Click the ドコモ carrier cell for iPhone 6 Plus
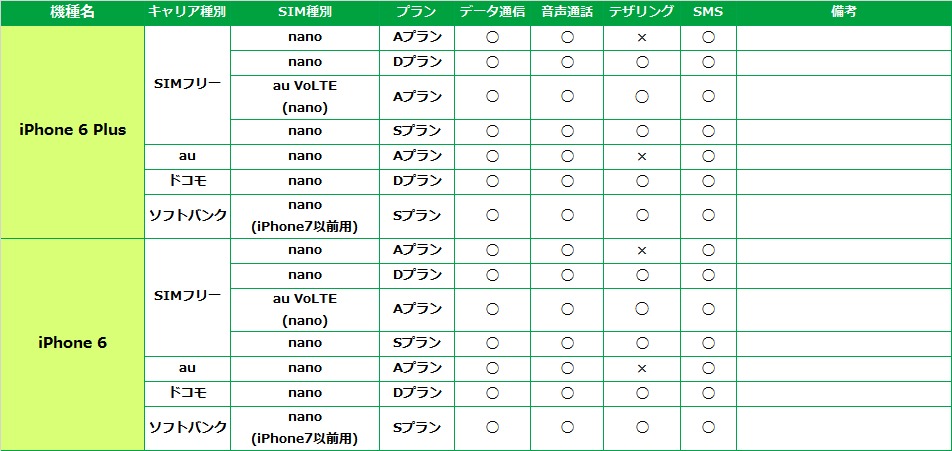Viewport: 952px width, 451px height. pyautogui.click(x=187, y=181)
